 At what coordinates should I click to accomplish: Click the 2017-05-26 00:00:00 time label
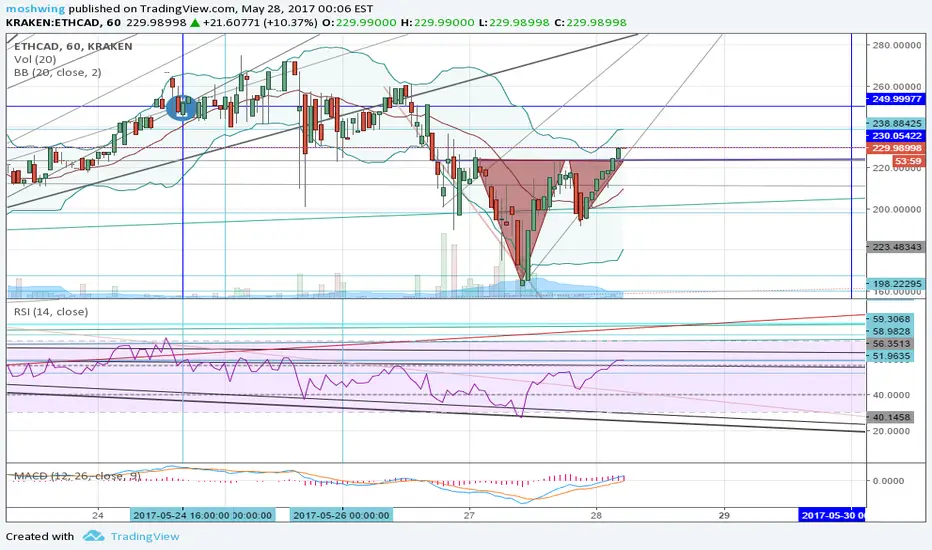[x=341, y=516]
